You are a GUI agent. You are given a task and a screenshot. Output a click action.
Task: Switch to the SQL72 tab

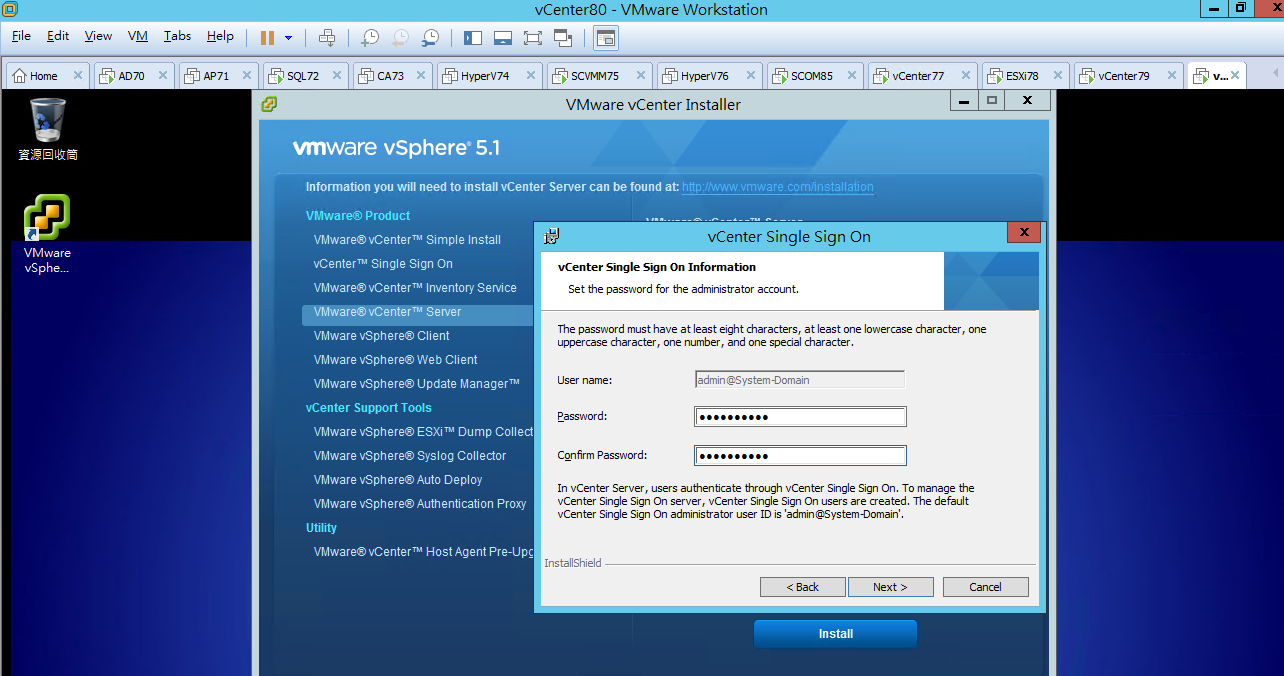pyautogui.click(x=302, y=76)
